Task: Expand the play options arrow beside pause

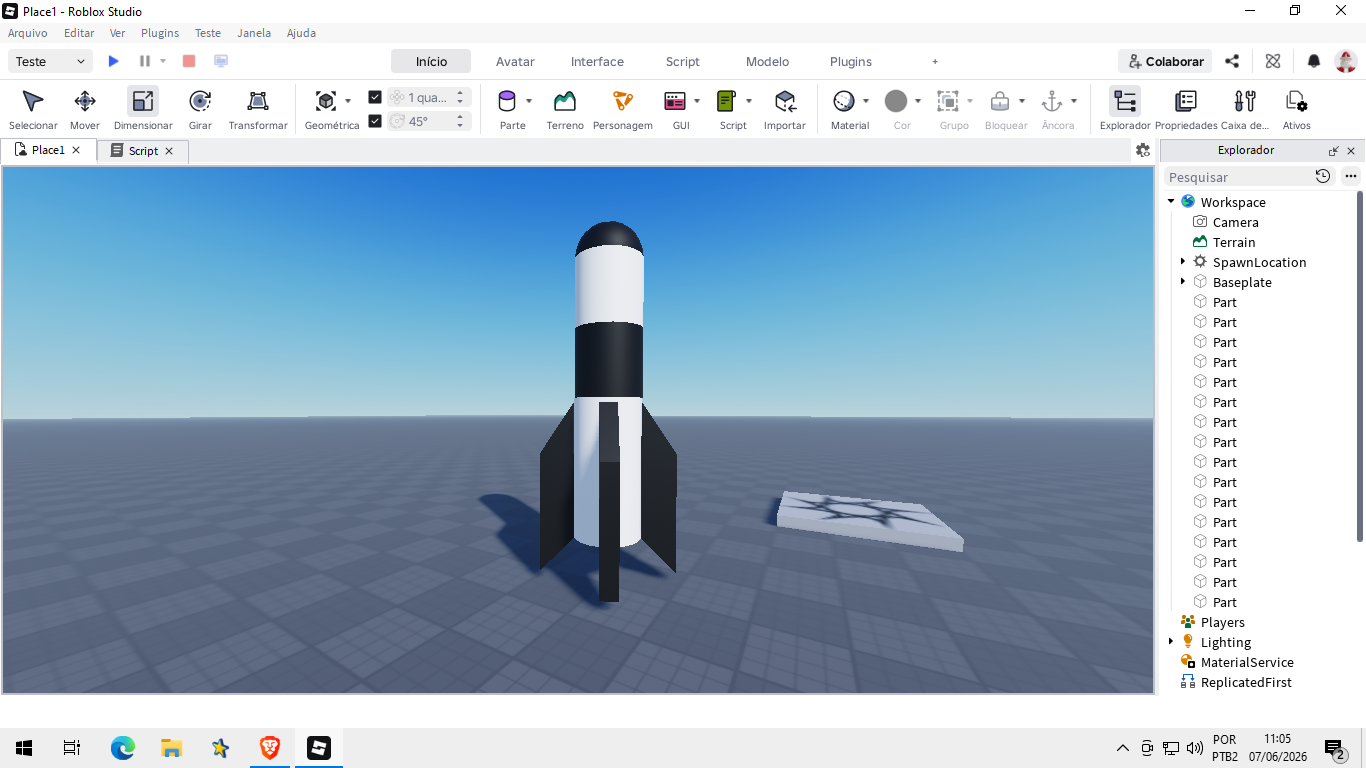Action: [163, 61]
